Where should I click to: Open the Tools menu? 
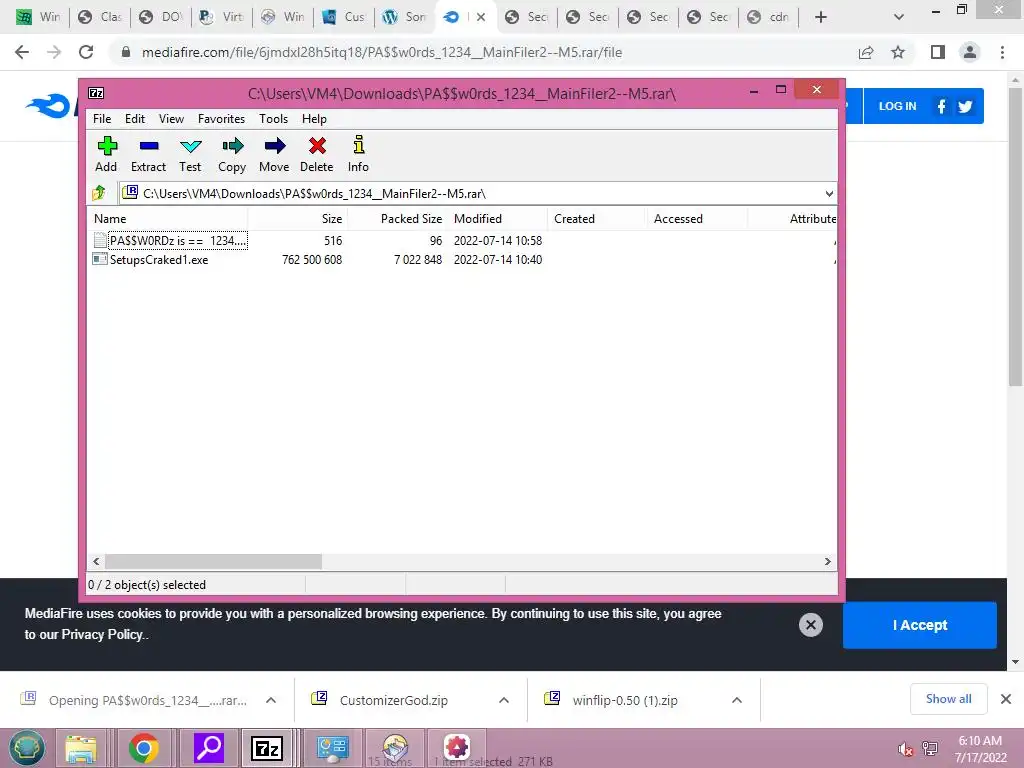point(273,119)
